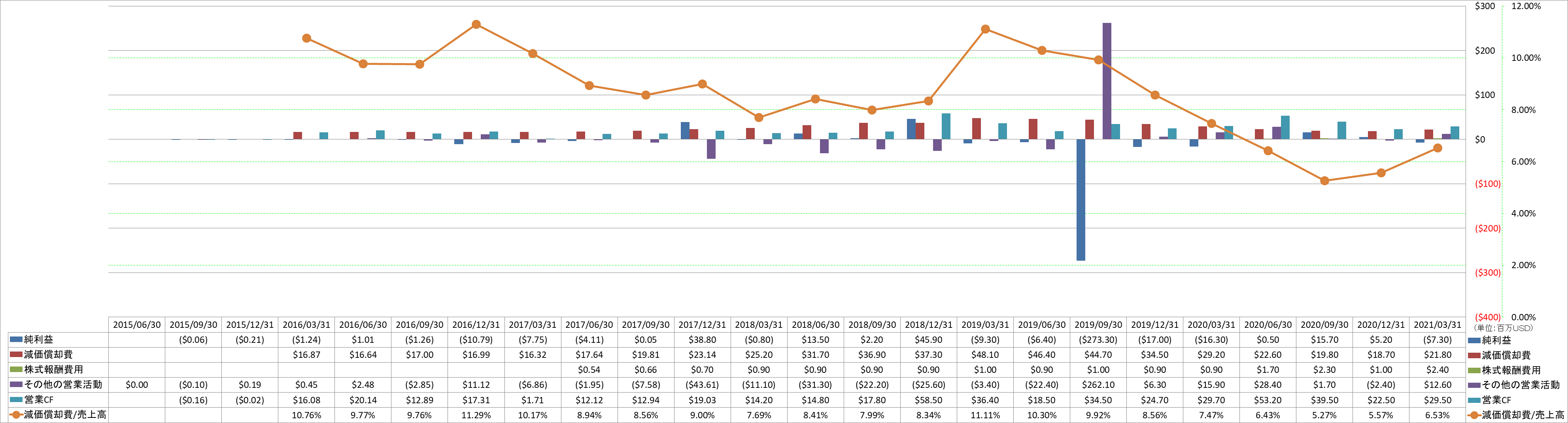Click the purple その他の営業活動 color key in data table
1568x423 pixels.
(x=16, y=385)
